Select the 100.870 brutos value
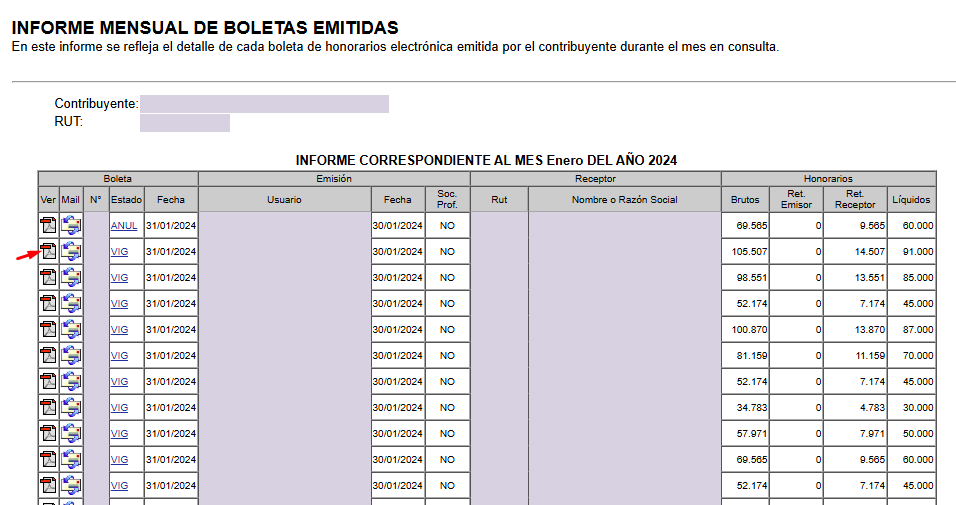Viewport: 956px width, 505px height. (x=749, y=329)
